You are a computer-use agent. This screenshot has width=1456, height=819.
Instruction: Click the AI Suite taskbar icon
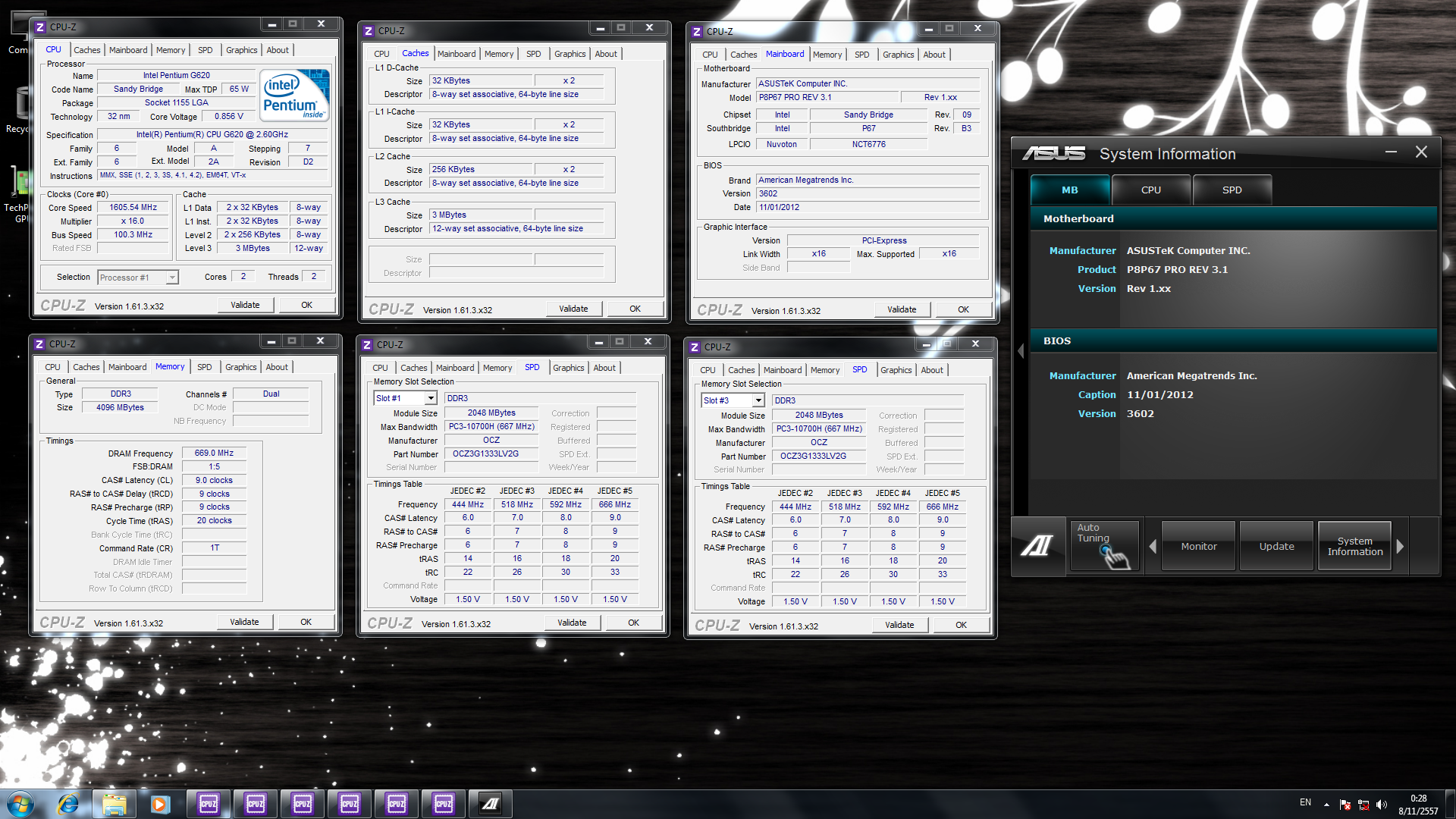point(490,804)
